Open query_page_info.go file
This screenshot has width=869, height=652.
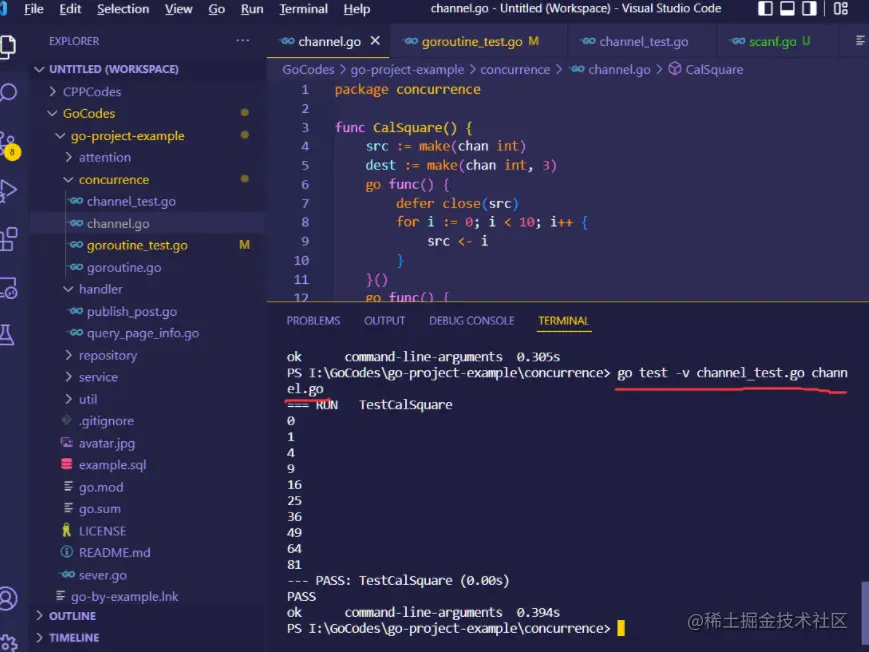(142, 333)
